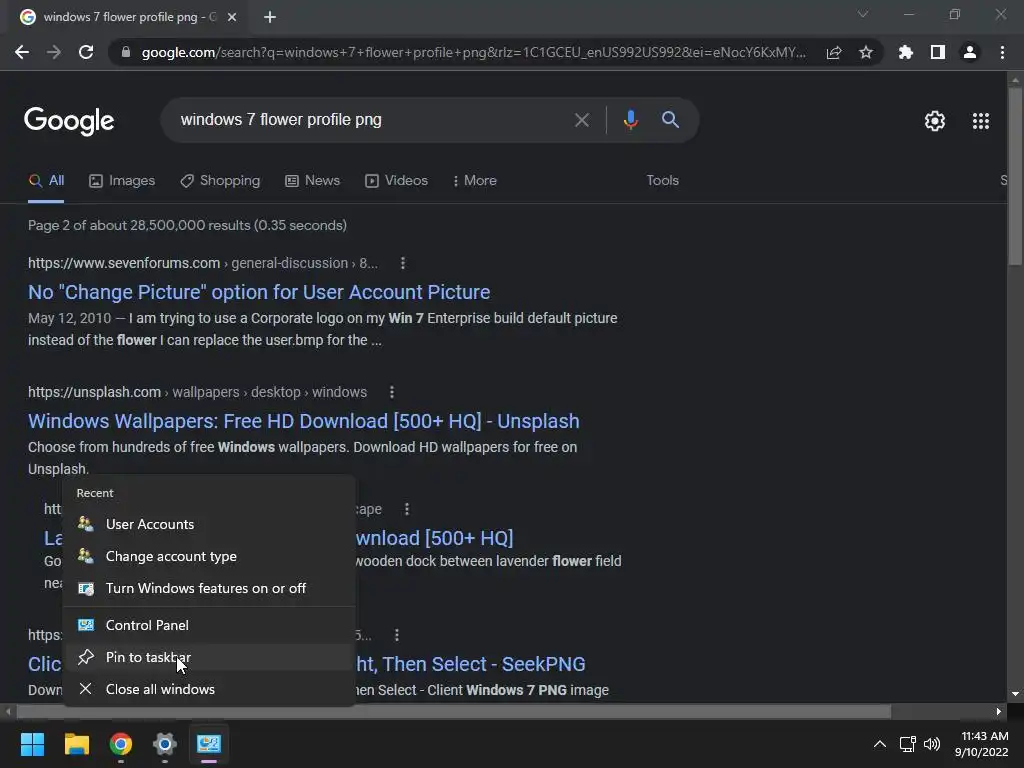Open Change account type recent item
1024x768 pixels.
tap(209, 556)
